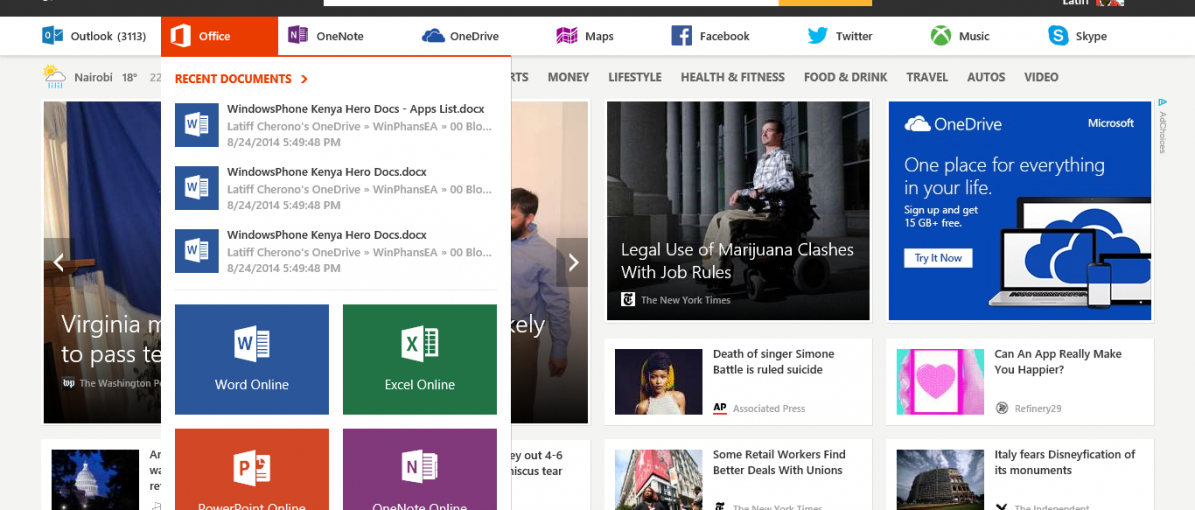Open the Facebook icon
This screenshot has width=1195, height=510.
tap(681, 36)
